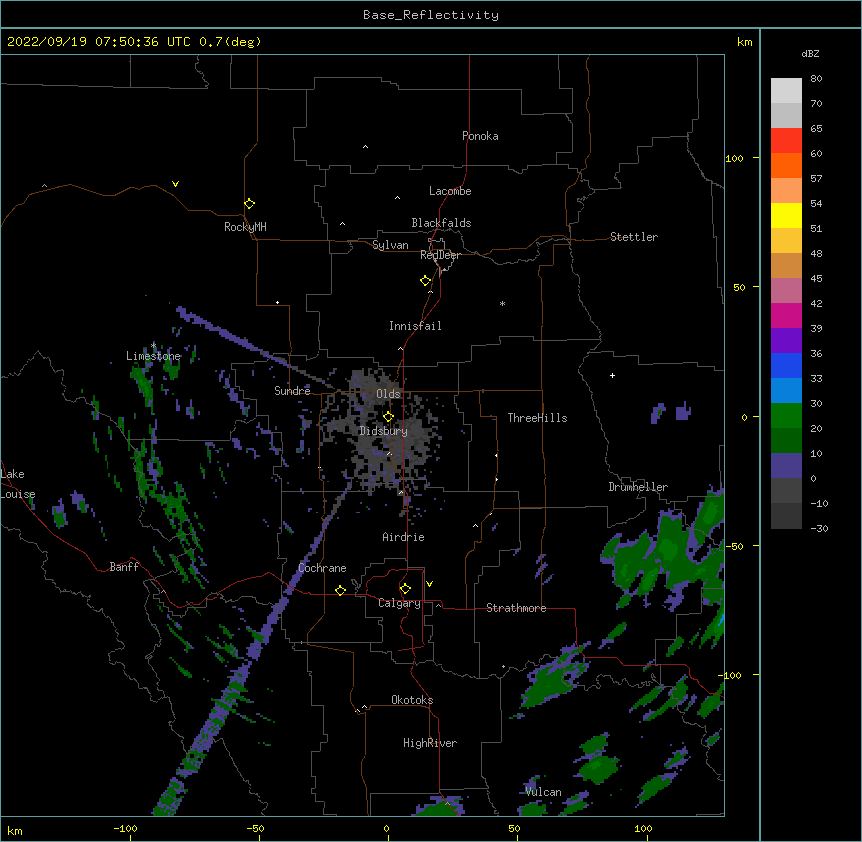Select the white asterisk above Limestone label
Image resolution: width=862 pixels, height=842 pixels.
(153, 345)
